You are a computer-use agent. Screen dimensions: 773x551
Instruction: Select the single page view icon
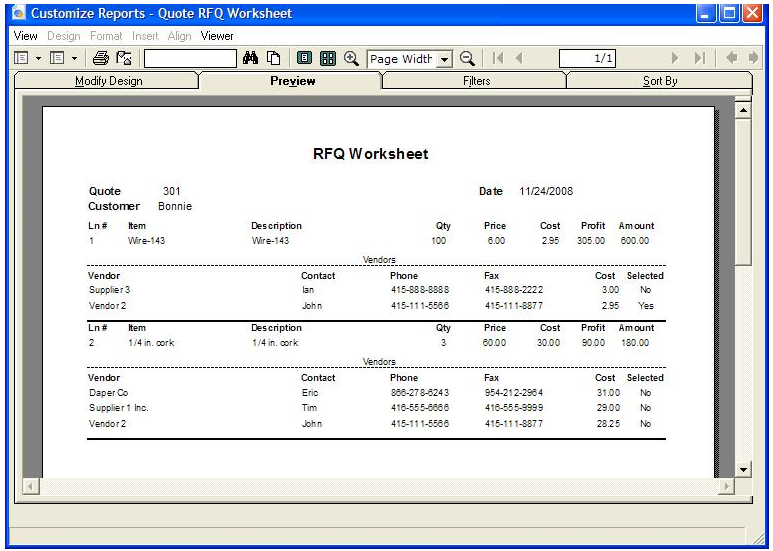306,60
